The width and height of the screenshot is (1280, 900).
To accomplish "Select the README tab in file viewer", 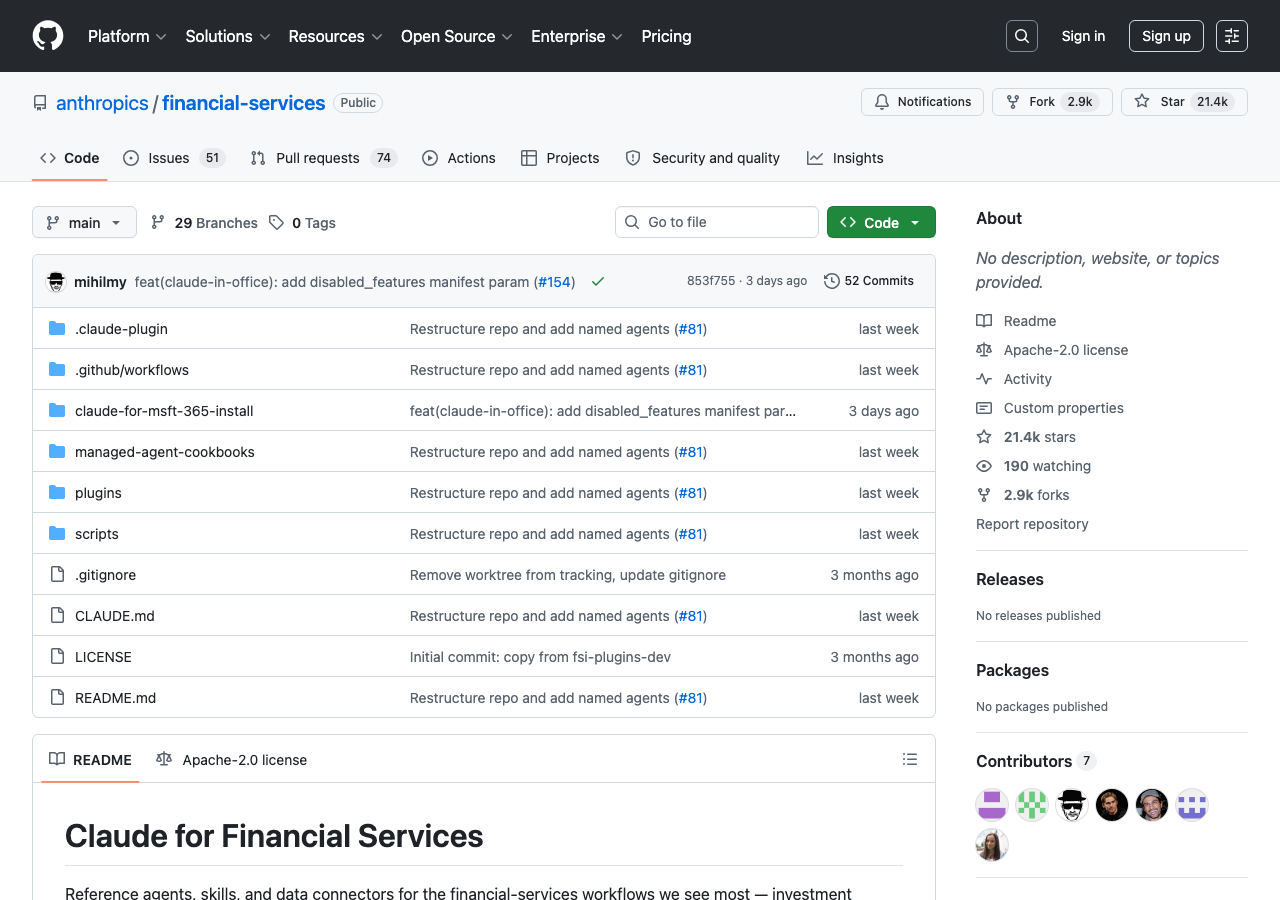I will pyautogui.click(x=90, y=759).
